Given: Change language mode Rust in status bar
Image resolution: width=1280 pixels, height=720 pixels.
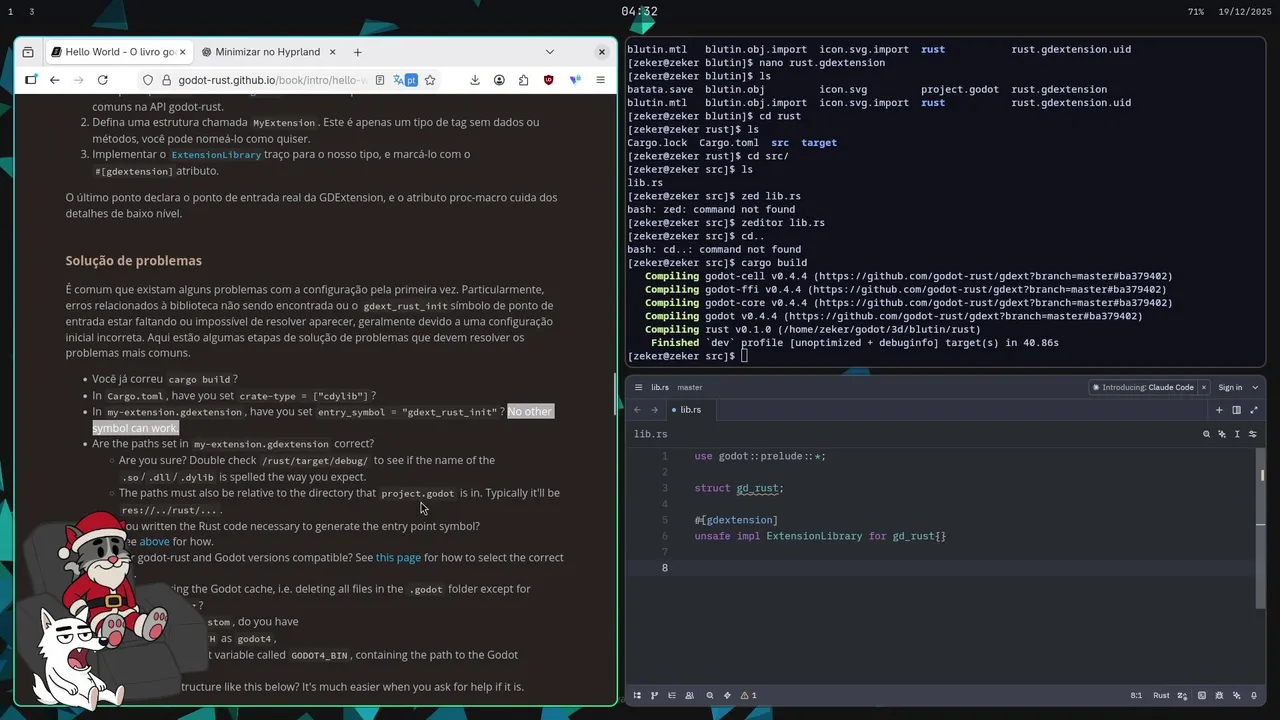Looking at the screenshot, I should click(1161, 695).
